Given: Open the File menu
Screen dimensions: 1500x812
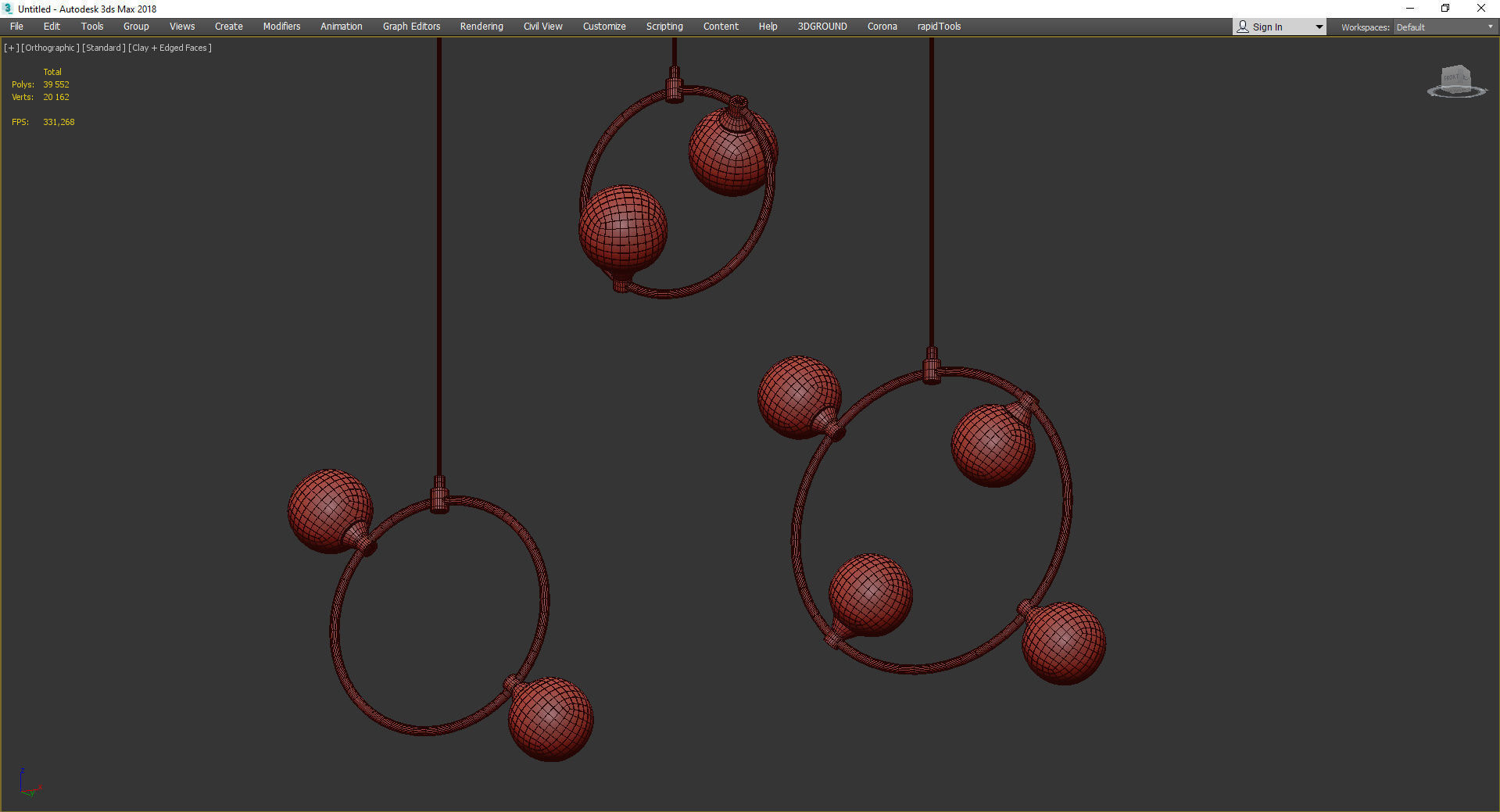Looking at the screenshot, I should click(x=16, y=27).
